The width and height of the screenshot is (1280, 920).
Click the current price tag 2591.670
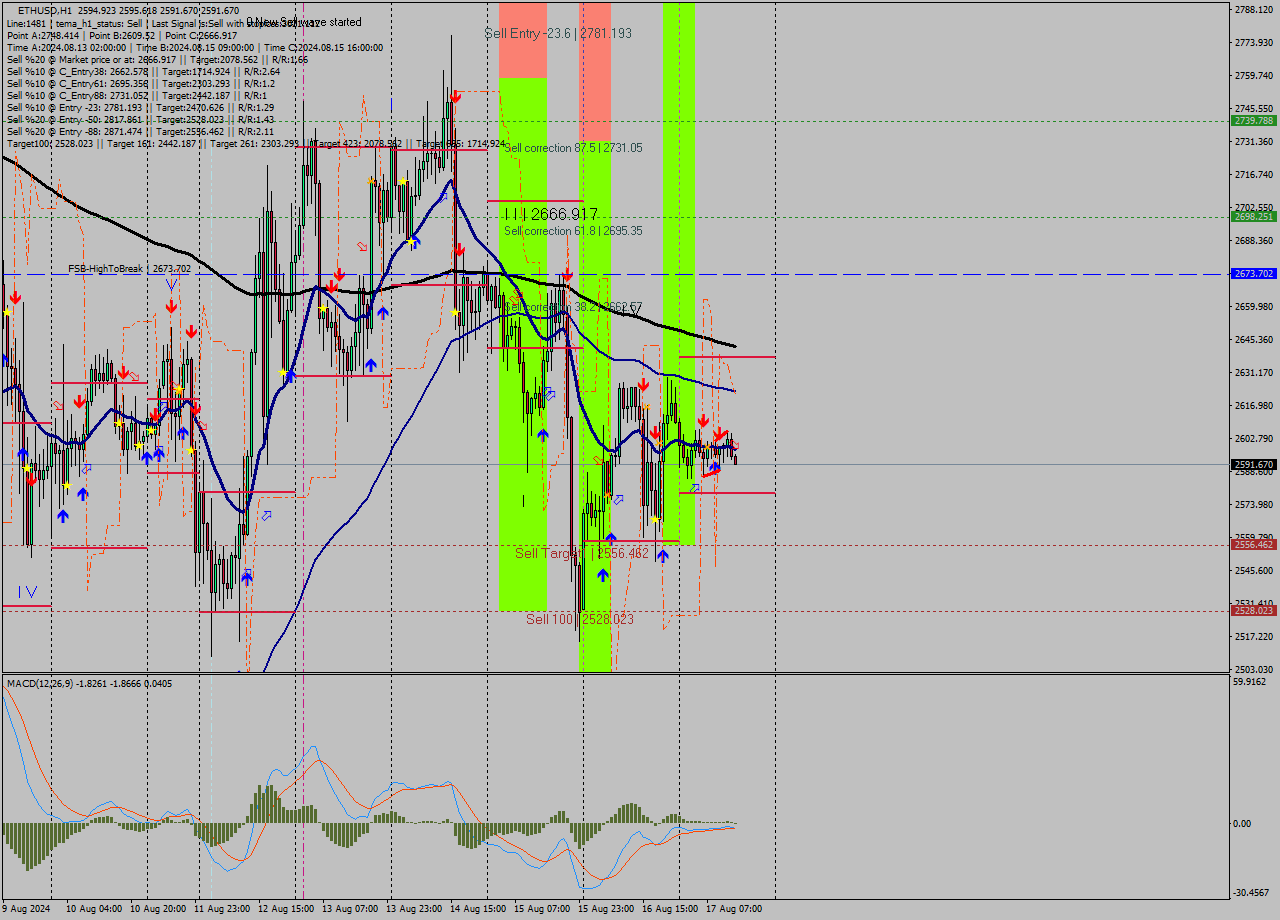(1254, 464)
